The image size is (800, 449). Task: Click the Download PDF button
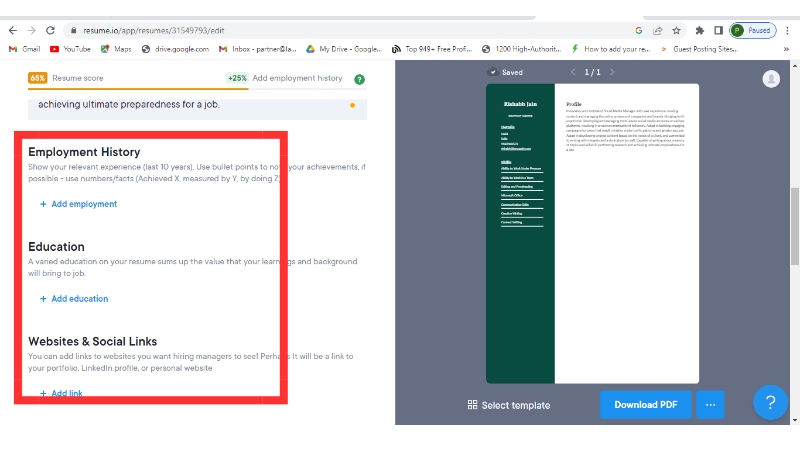click(645, 404)
